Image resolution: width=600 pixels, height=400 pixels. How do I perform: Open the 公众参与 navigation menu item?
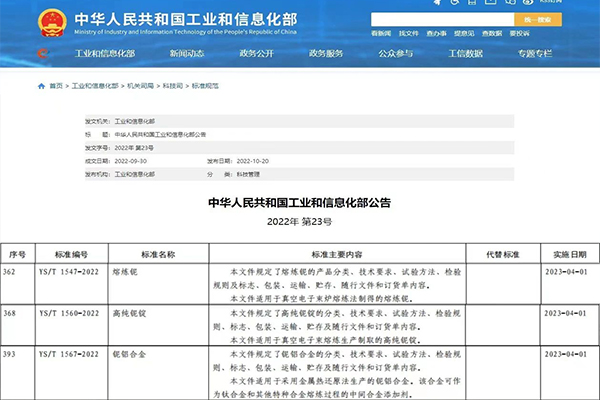[396, 54]
